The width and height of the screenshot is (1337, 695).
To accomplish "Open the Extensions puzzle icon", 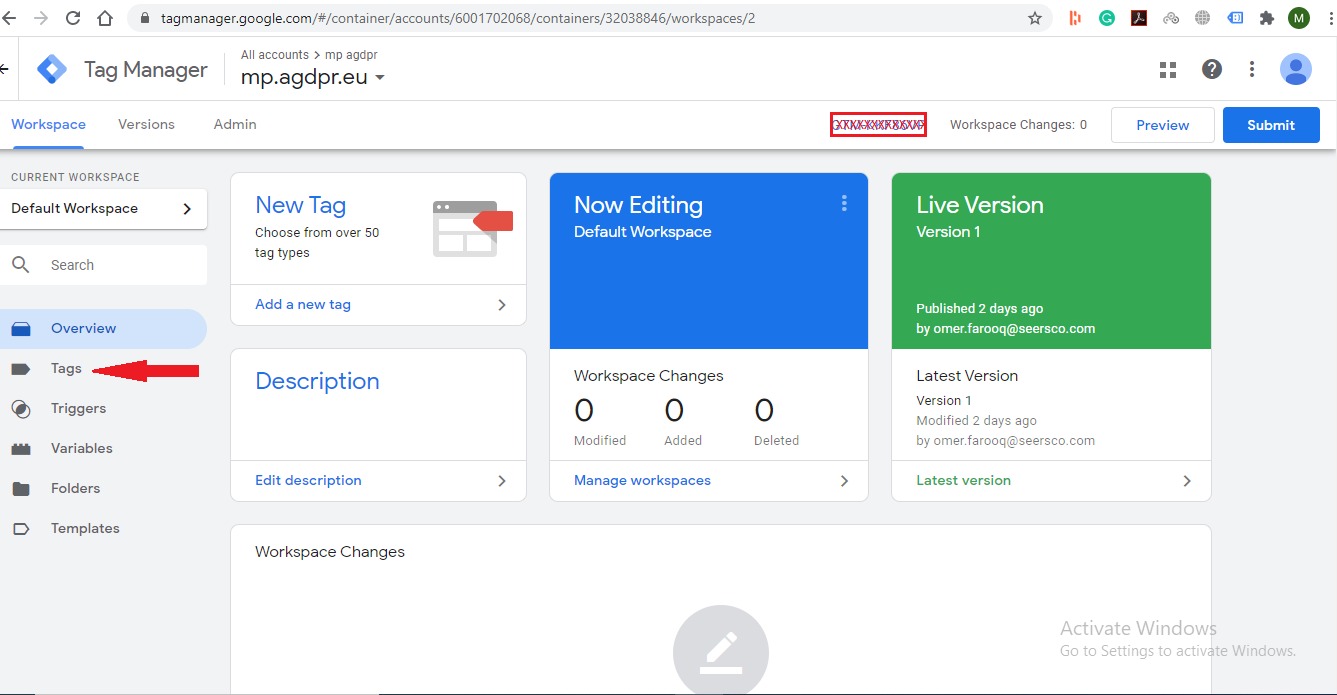I will [1267, 18].
